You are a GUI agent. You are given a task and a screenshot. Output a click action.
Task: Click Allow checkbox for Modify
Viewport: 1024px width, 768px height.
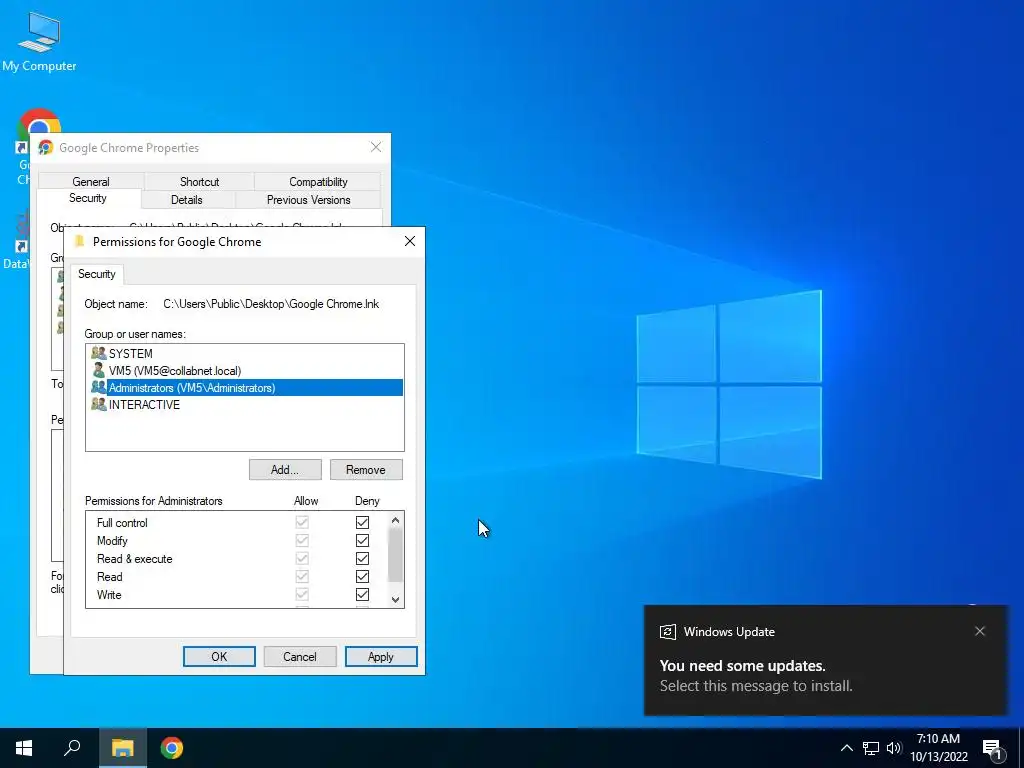pyautogui.click(x=302, y=541)
